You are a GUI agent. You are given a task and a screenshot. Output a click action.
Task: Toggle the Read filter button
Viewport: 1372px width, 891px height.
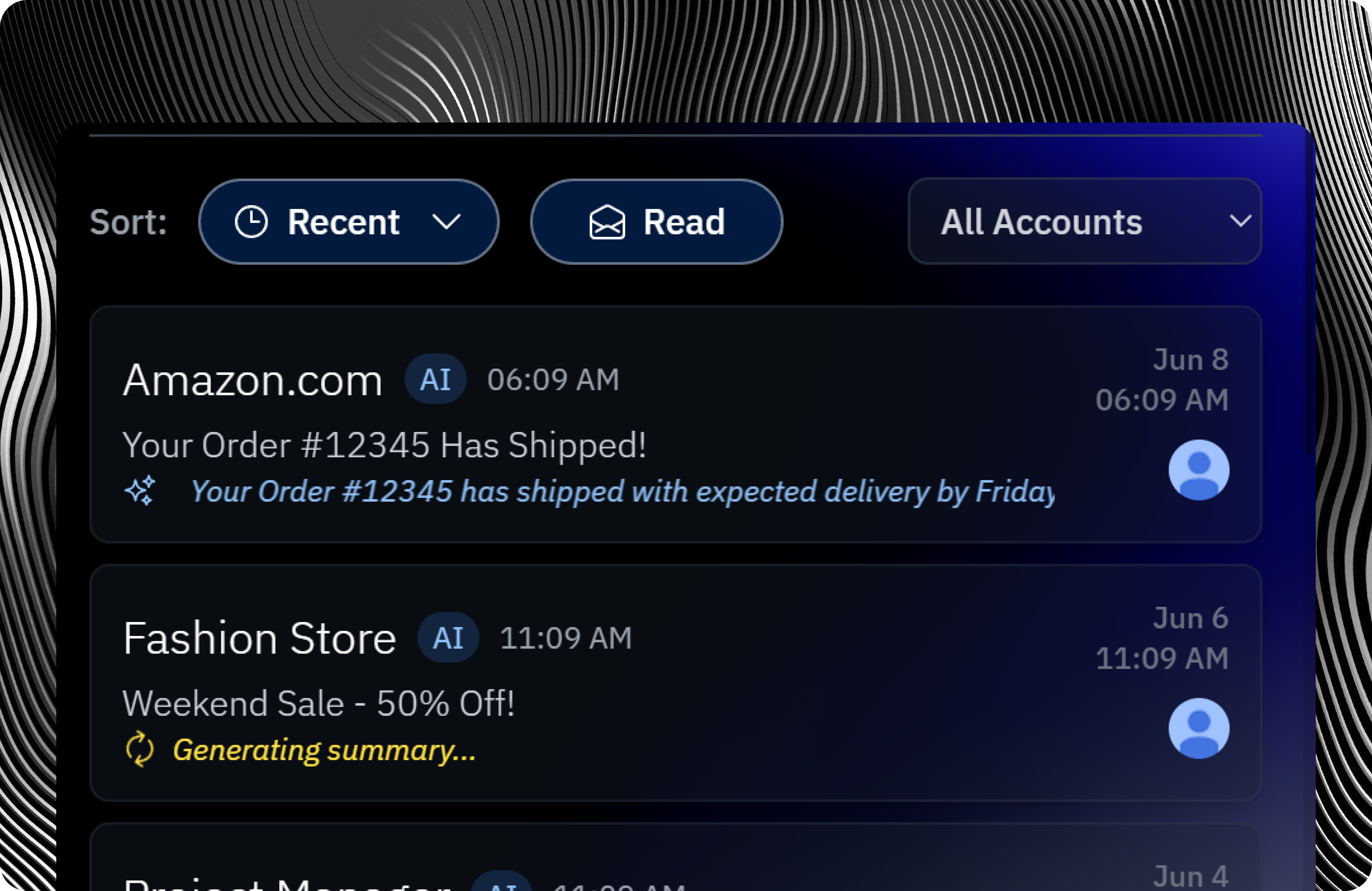coord(656,222)
